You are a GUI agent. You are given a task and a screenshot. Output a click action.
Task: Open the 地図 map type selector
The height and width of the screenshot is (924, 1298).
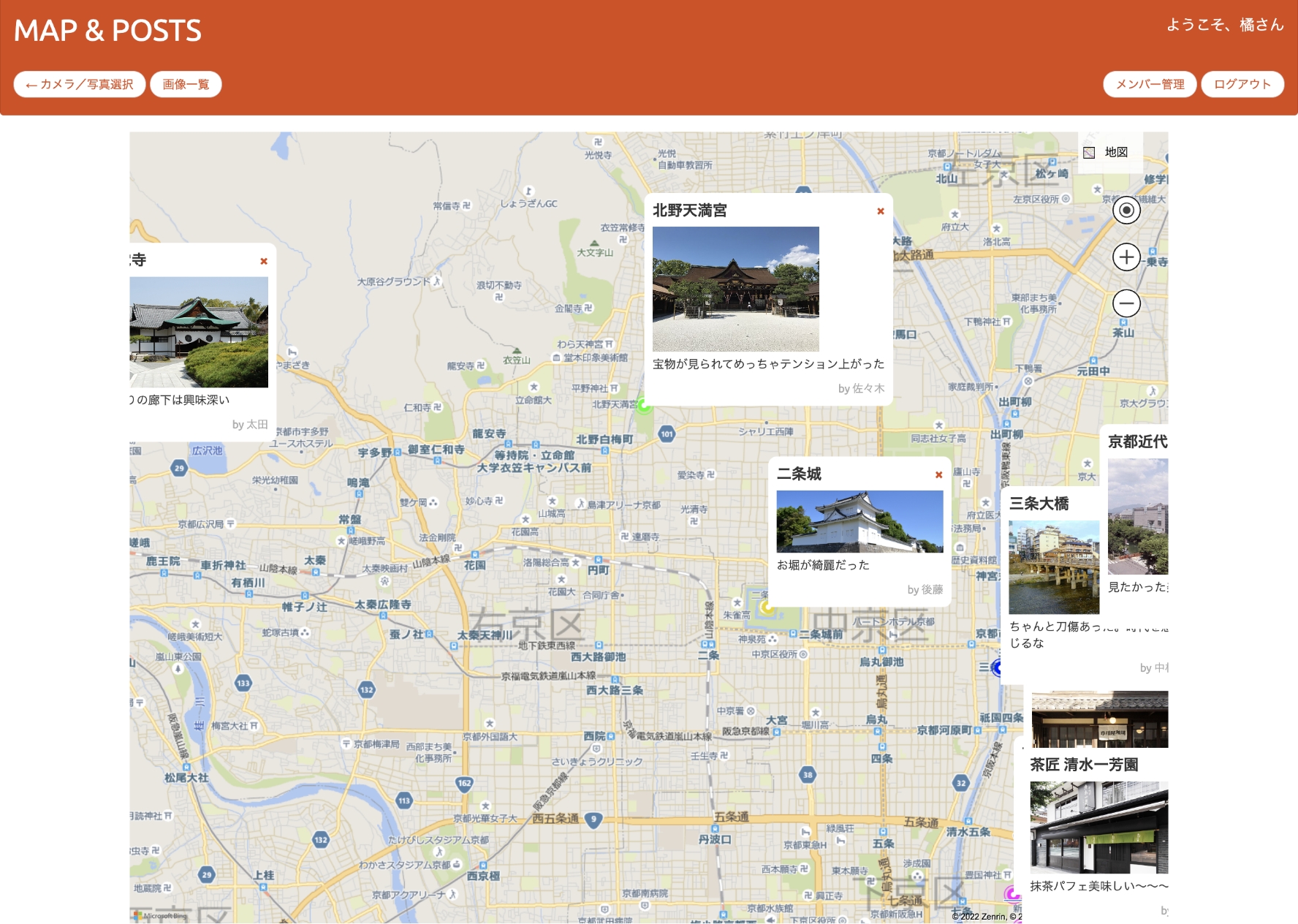tap(1107, 152)
